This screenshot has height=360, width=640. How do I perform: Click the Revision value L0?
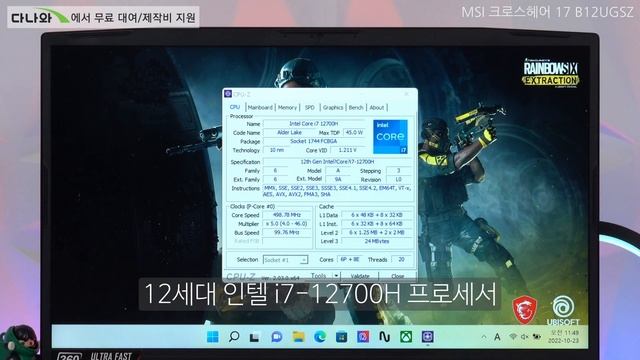[398, 179]
